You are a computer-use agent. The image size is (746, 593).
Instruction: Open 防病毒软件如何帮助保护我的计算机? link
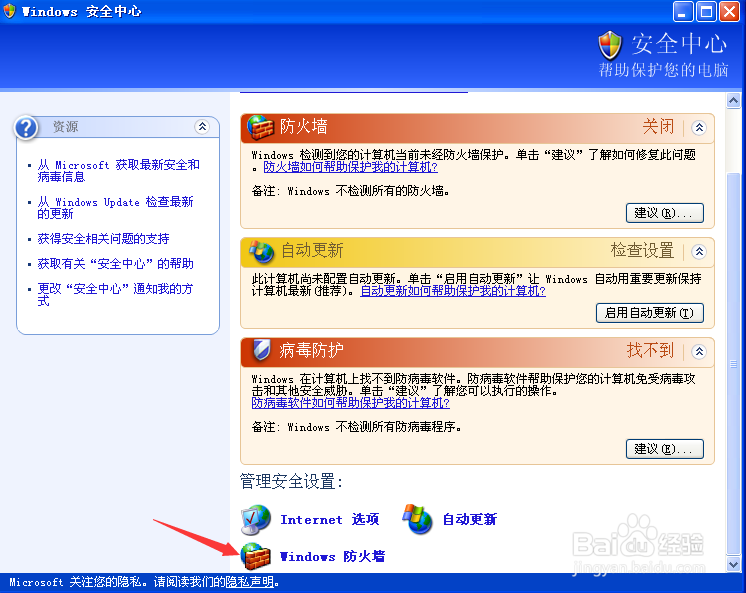tap(350, 403)
